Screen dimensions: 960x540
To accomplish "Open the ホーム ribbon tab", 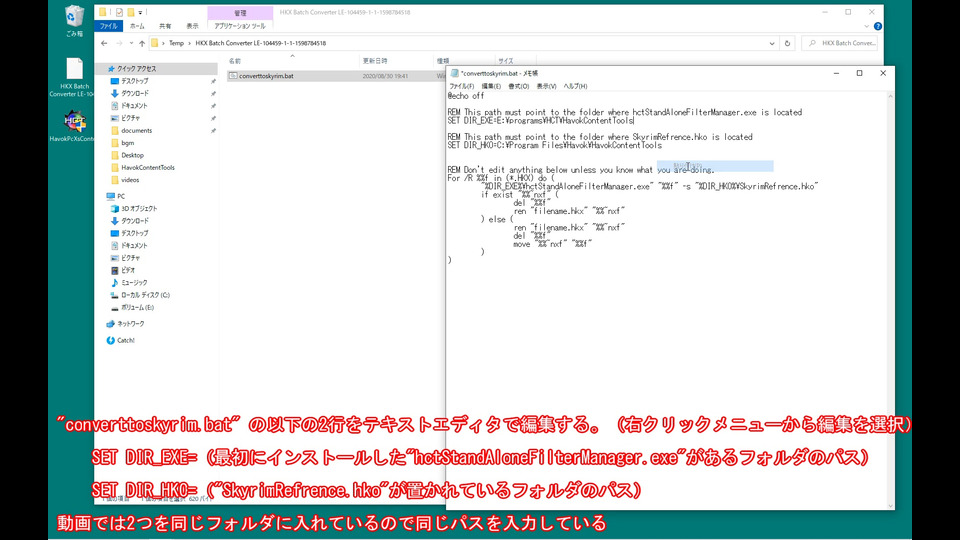I will [137, 26].
